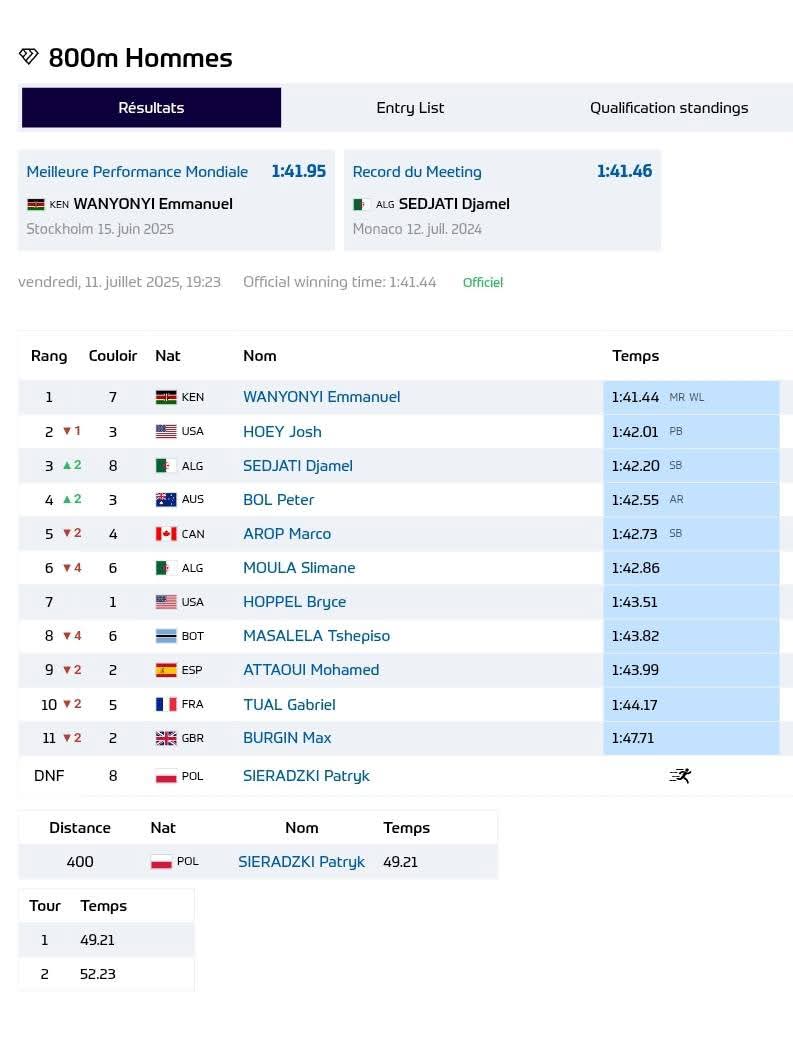Click SEDJATI Djamel name in results table
The image size is (793, 1053).
point(297,466)
